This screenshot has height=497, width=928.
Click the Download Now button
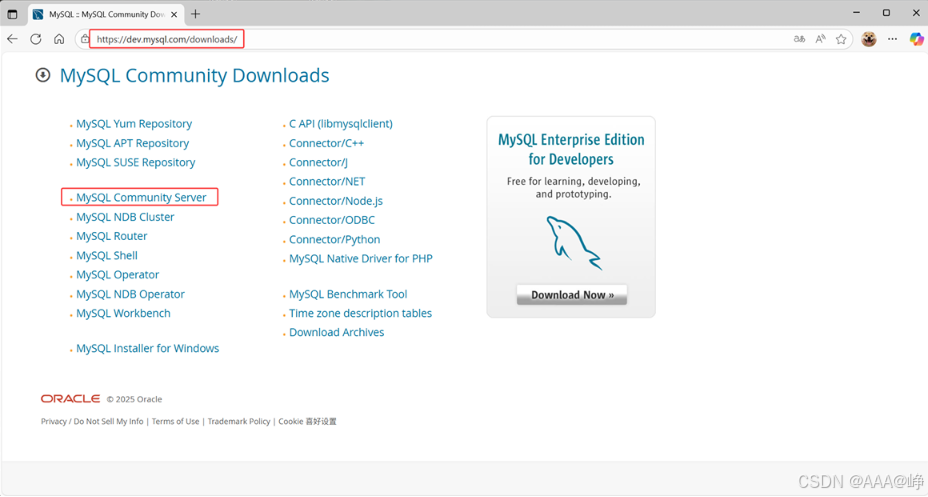(572, 295)
